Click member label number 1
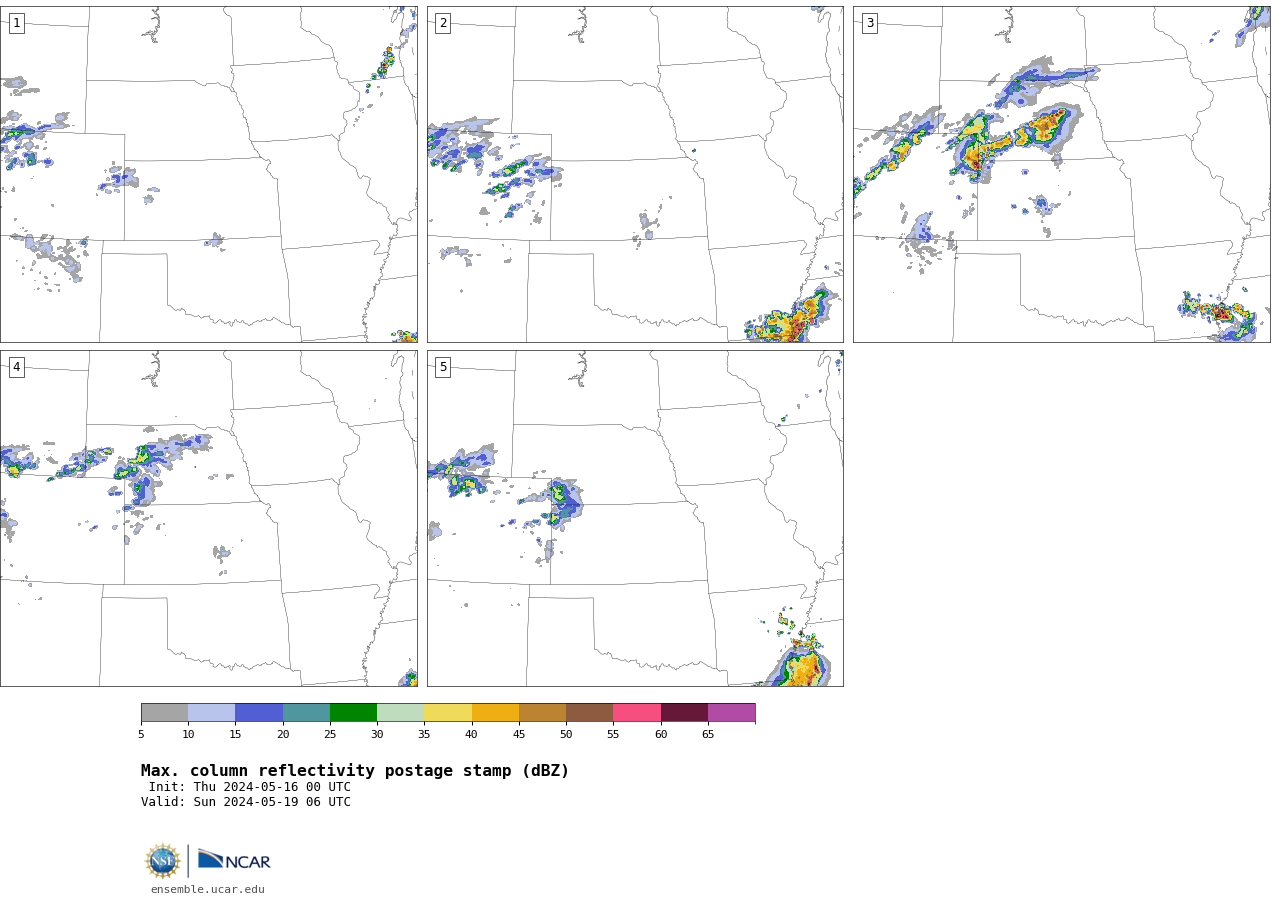 click(17, 23)
